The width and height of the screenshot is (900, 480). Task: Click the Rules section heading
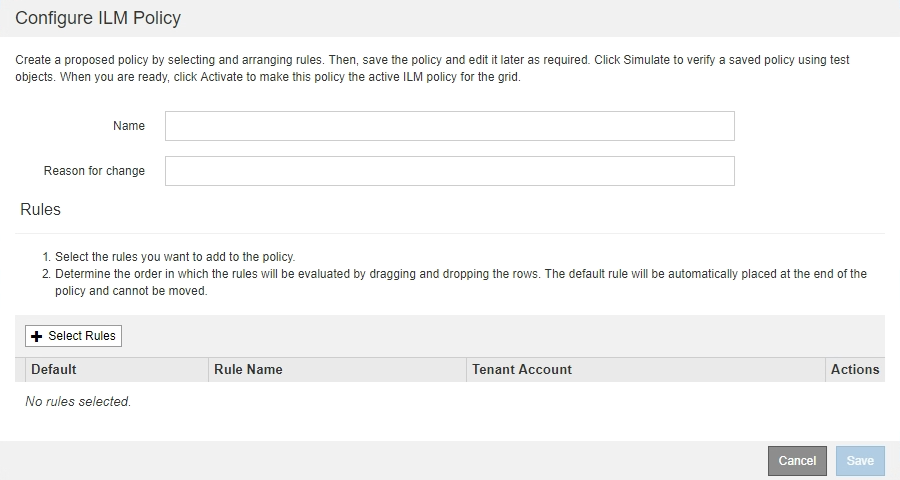[x=40, y=210]
